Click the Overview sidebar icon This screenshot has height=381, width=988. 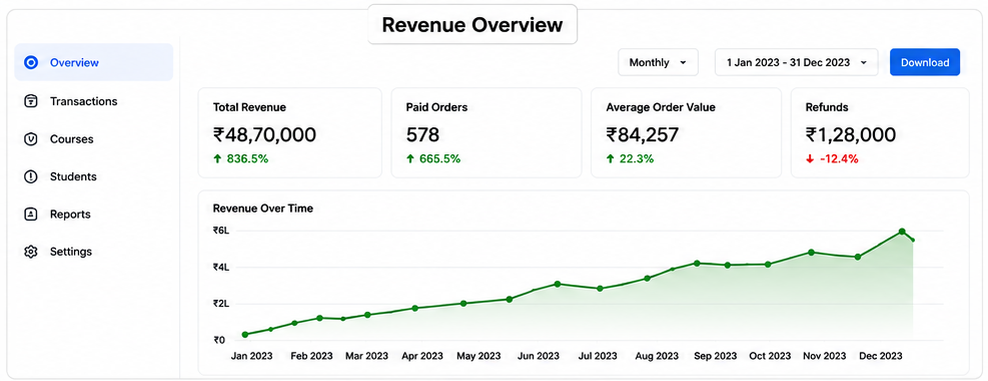pyautogui.click(x=31, y=62)
